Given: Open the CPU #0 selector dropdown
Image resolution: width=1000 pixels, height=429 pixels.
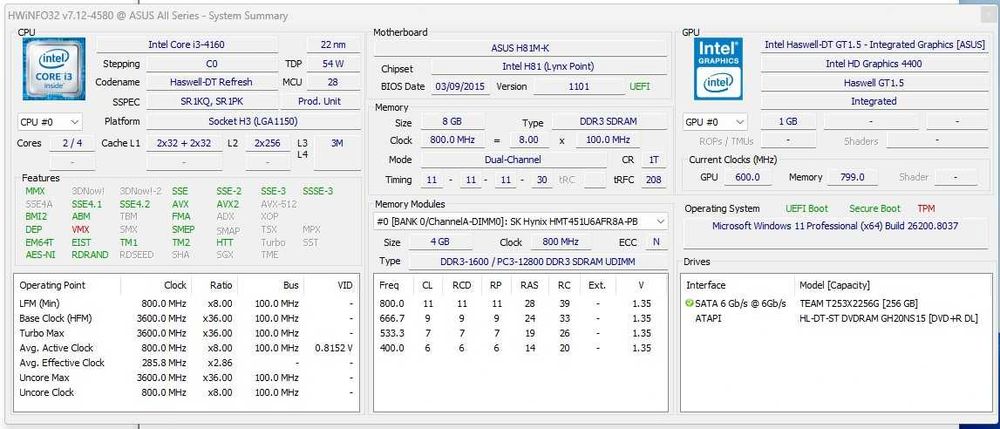Looking at the screenshot, I should pos(50,121).
